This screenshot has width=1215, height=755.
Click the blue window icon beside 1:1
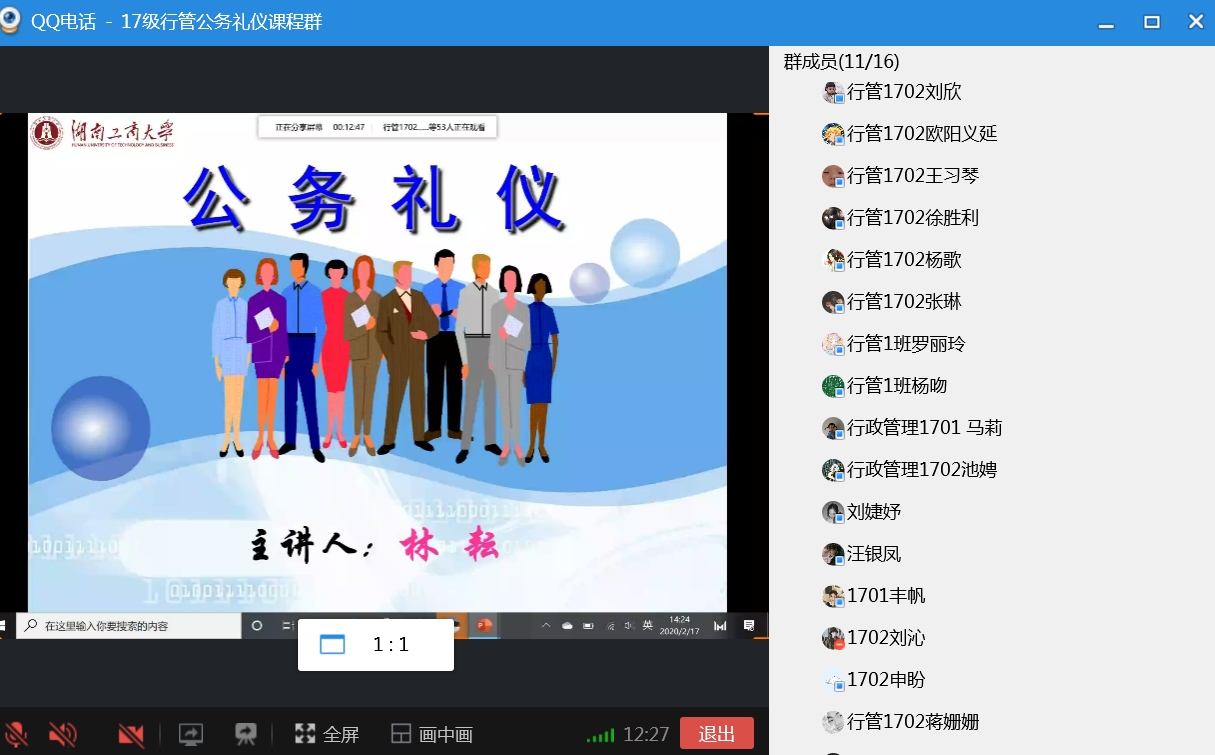332,645
